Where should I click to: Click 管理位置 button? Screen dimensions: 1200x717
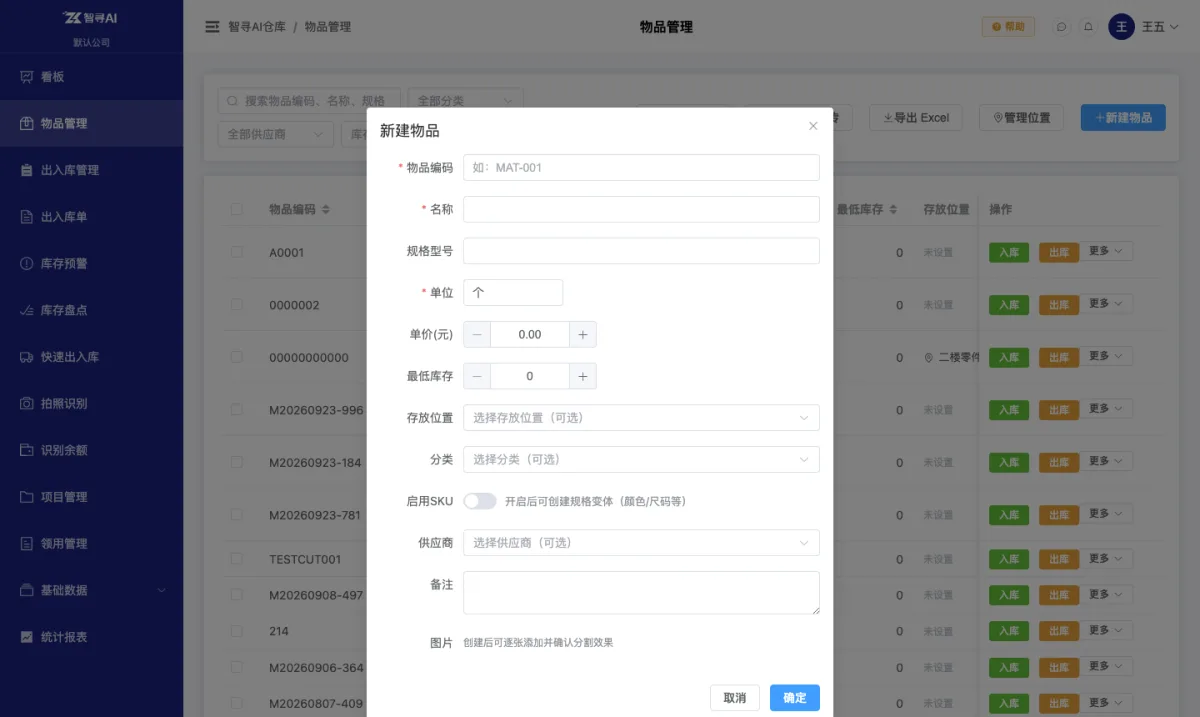point(1022,118)
